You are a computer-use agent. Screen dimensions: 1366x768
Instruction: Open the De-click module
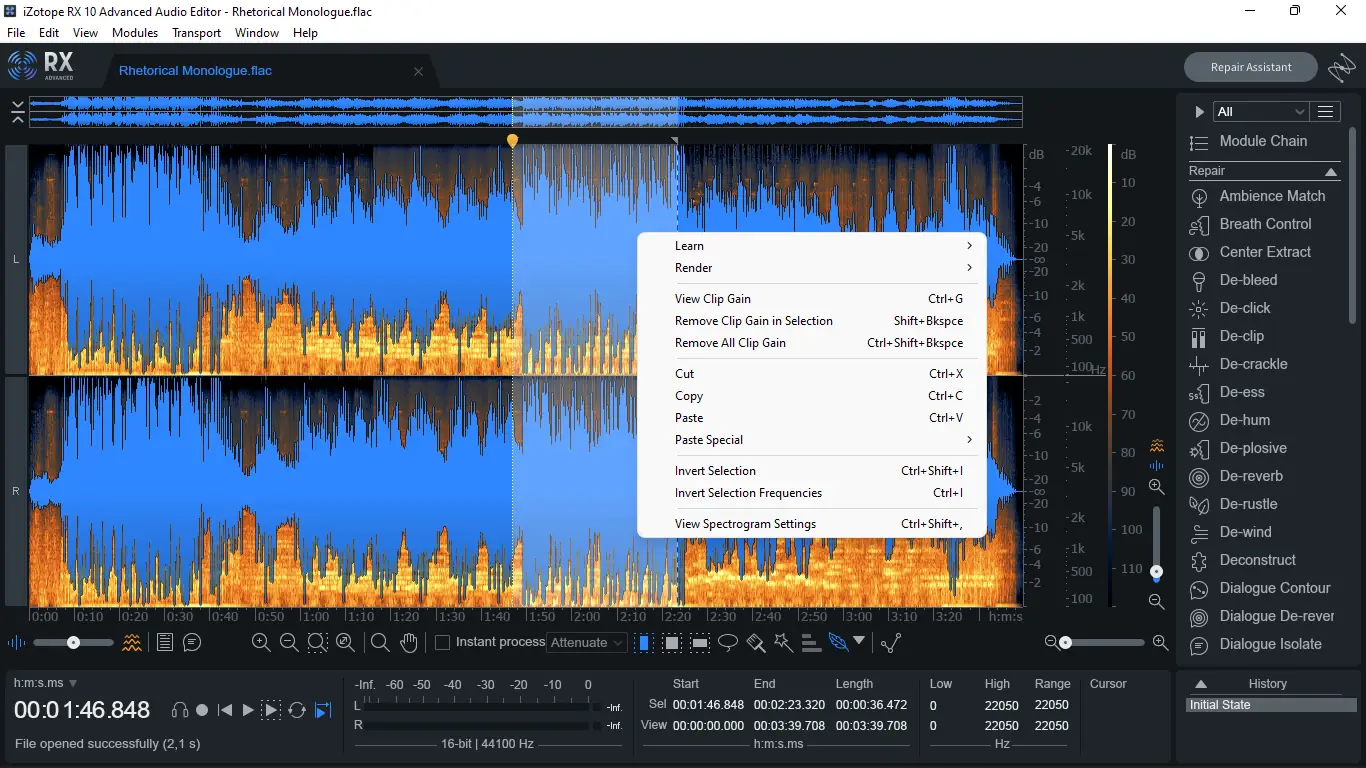point(1244,308)
